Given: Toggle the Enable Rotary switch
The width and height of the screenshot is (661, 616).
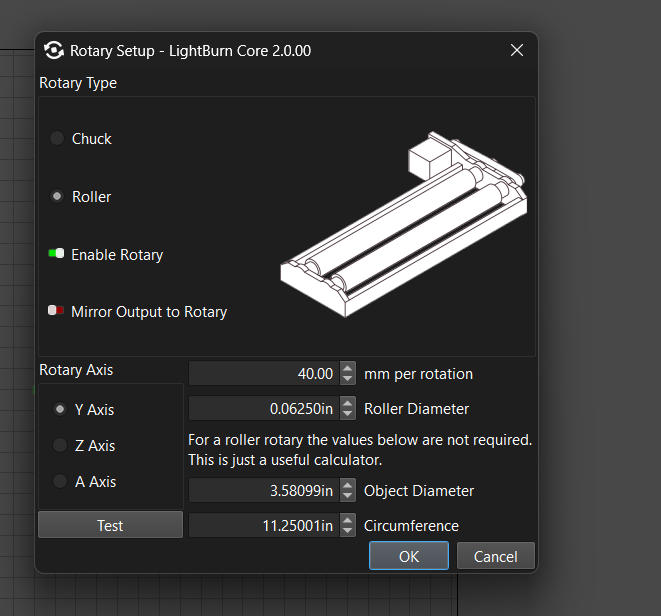Looking at the screenshot, I should 56,255.
